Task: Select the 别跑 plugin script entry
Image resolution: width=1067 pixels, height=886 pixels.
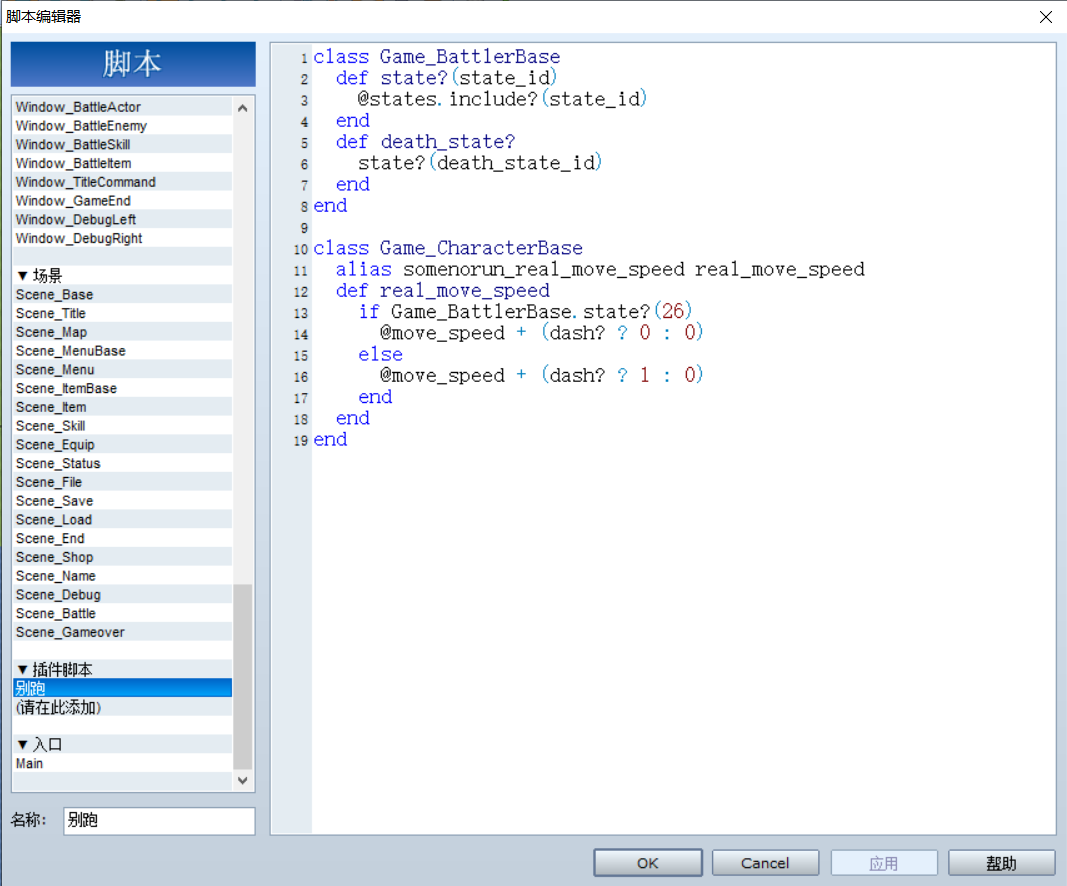Action: 122,688
